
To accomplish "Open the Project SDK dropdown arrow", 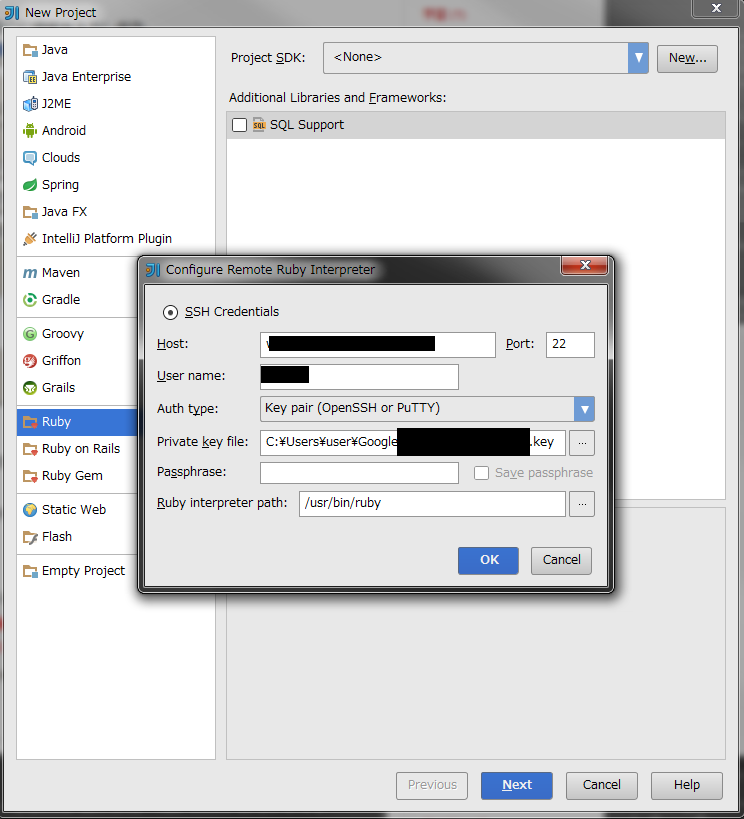I will (638, 57).
